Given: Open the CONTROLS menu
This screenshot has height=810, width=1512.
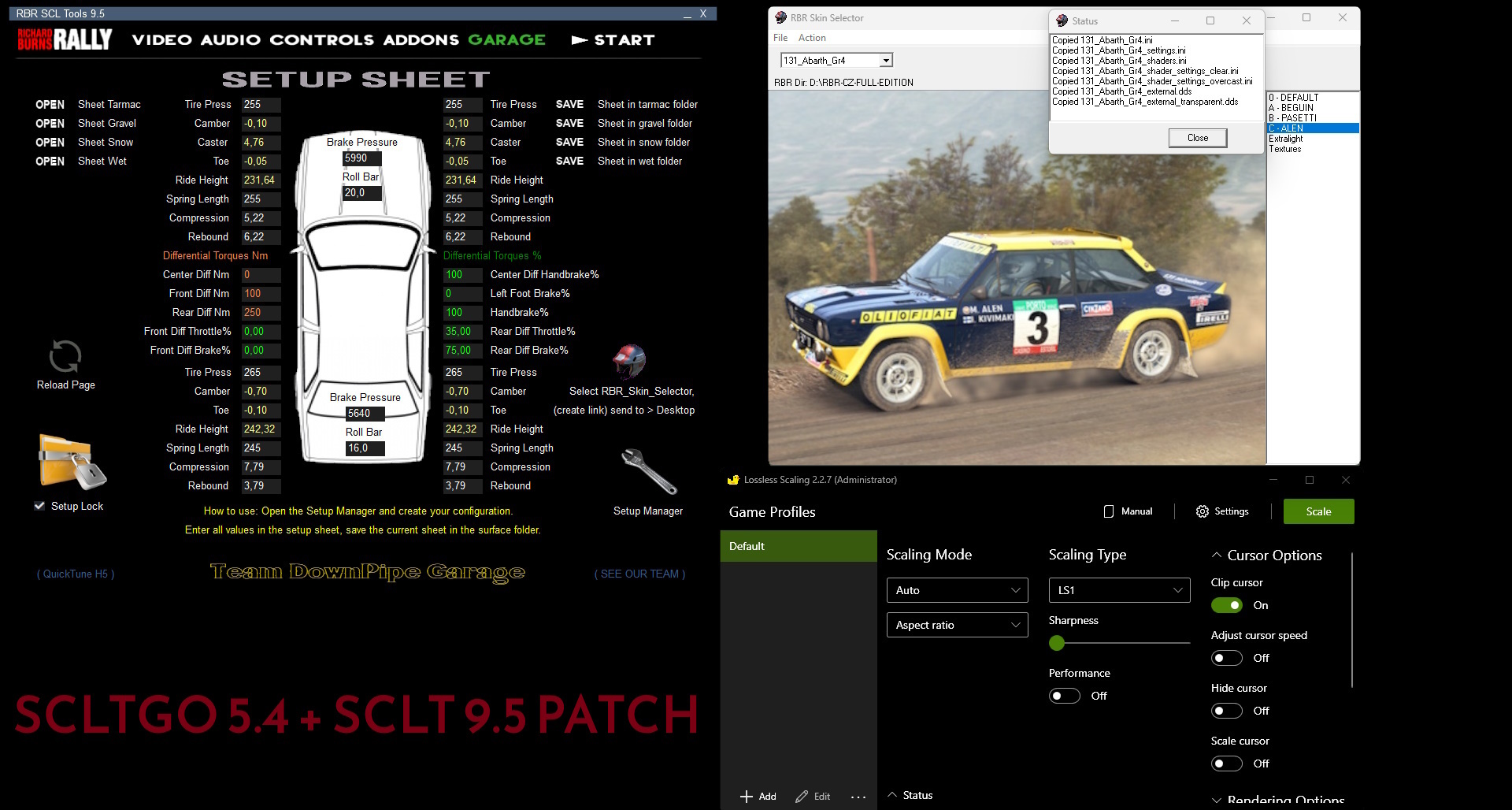Looking at the screenshot, I should (321, 40).
